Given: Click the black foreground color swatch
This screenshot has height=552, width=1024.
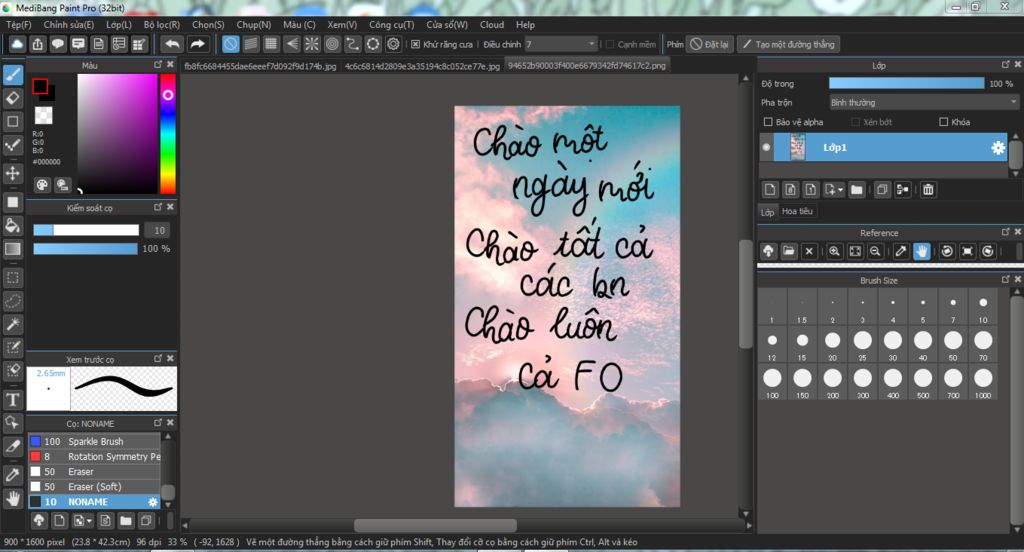Looking at the screenshot, I should pos(40,86).
